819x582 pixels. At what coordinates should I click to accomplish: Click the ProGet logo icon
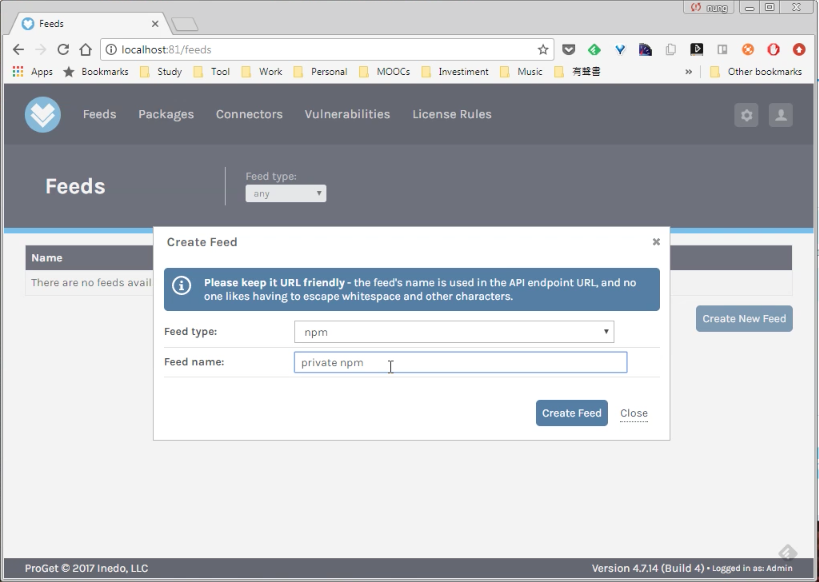coord(43,114)
